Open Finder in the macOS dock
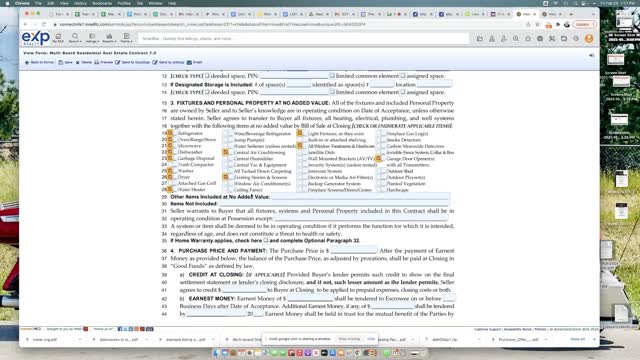The width and height of the screenshot is (640, 360). (216, 353)
